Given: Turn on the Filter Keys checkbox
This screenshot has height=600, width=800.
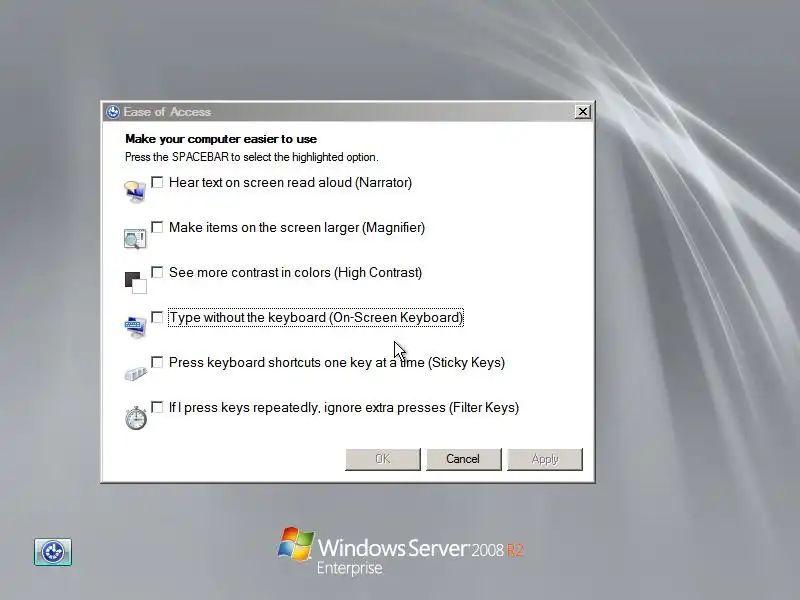Looking at the screenshot, I should [157, 407].
